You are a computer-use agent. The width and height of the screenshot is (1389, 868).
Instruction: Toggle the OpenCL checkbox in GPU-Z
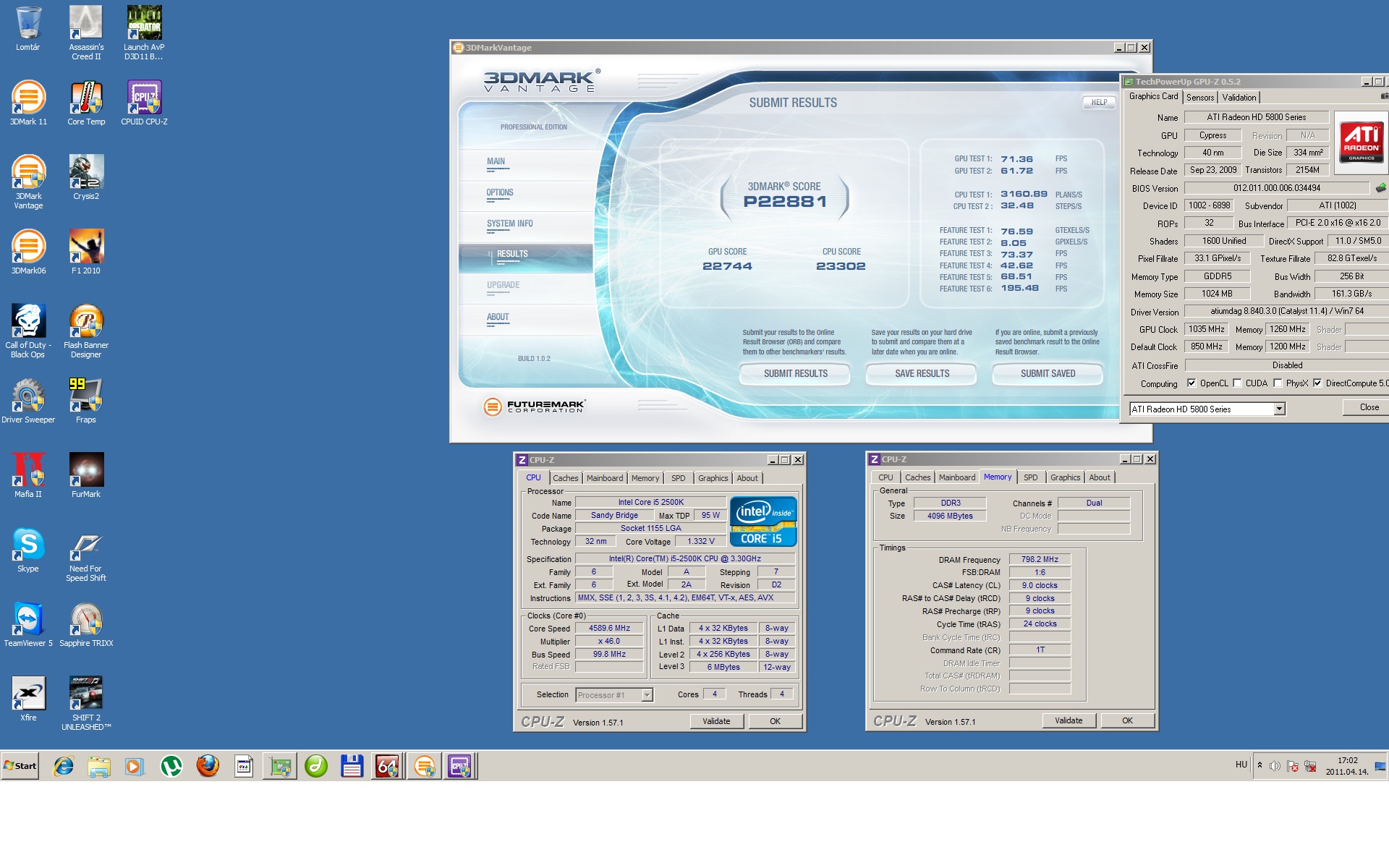pyautogui.click(x=1192, y=383)
